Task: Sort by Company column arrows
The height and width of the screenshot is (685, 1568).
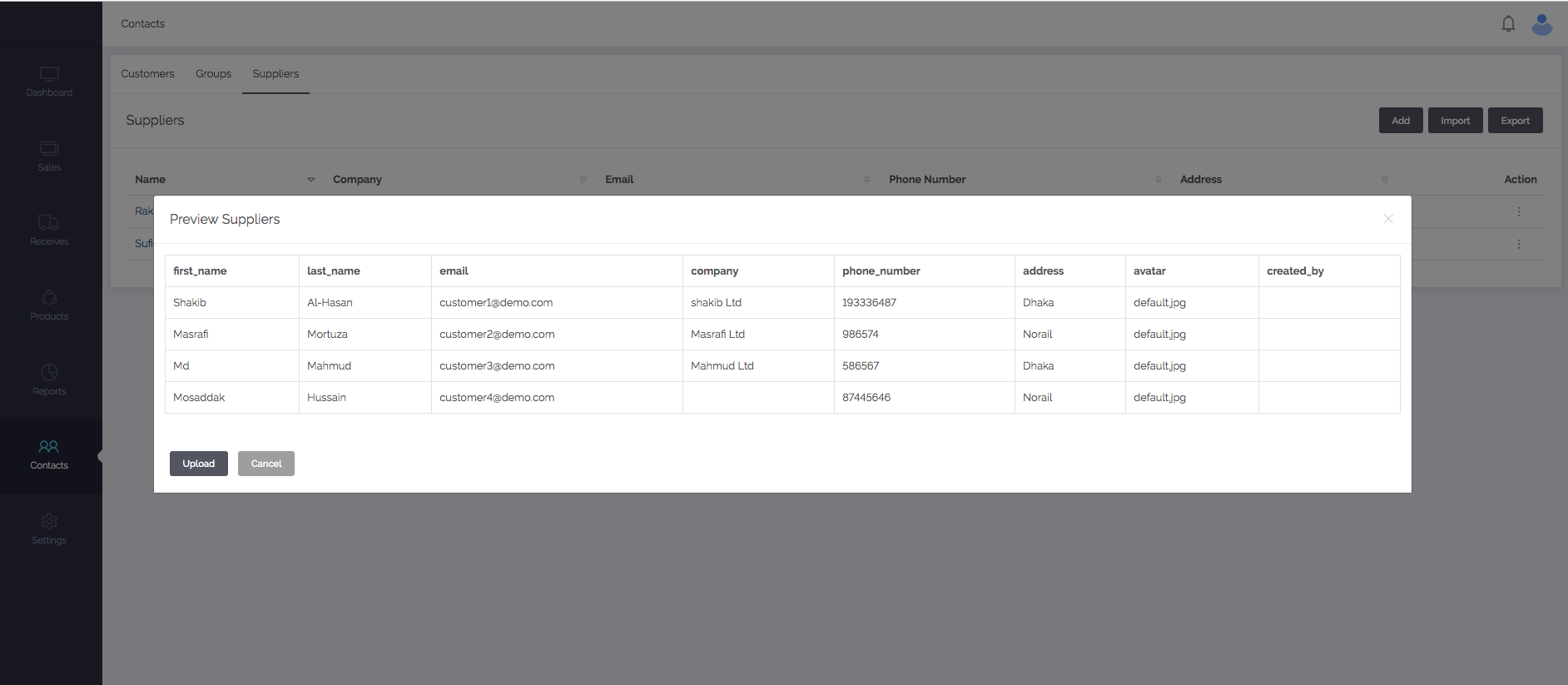Action: point(583,180)
